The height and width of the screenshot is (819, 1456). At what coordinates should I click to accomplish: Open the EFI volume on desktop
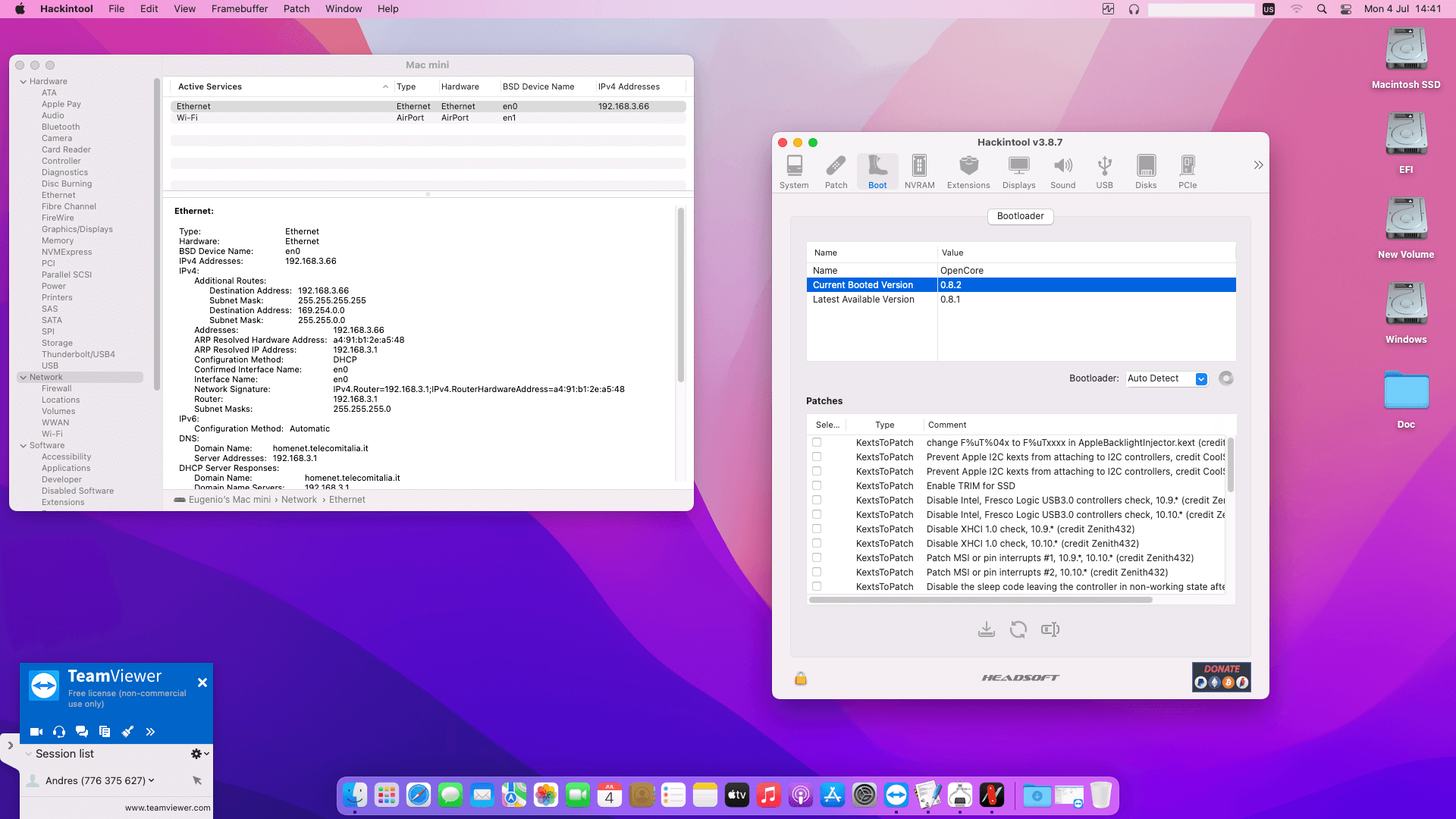(x=1406, y=143)
